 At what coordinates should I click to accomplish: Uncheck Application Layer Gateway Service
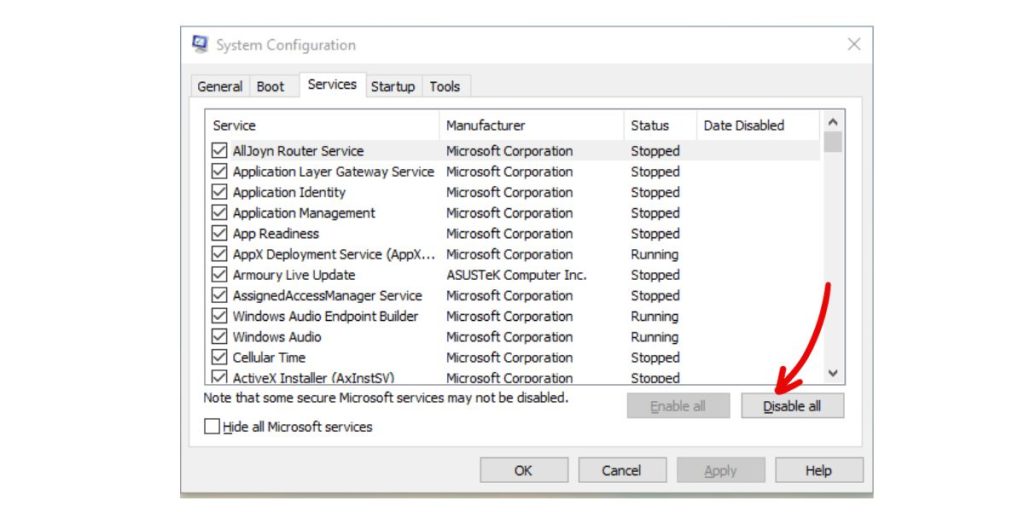coord(219,172)
